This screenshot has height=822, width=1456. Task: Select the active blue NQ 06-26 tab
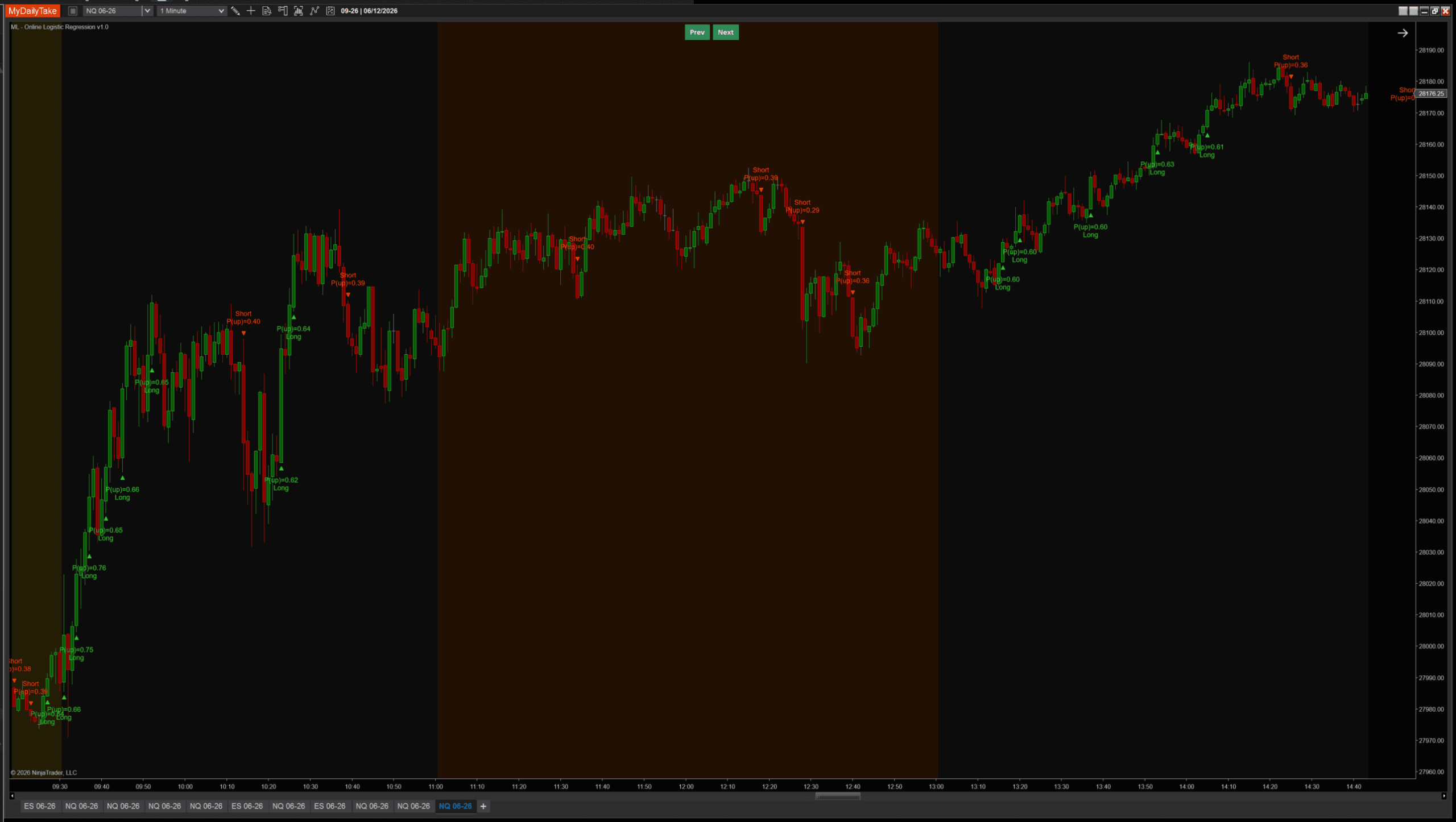click(455, 806)
